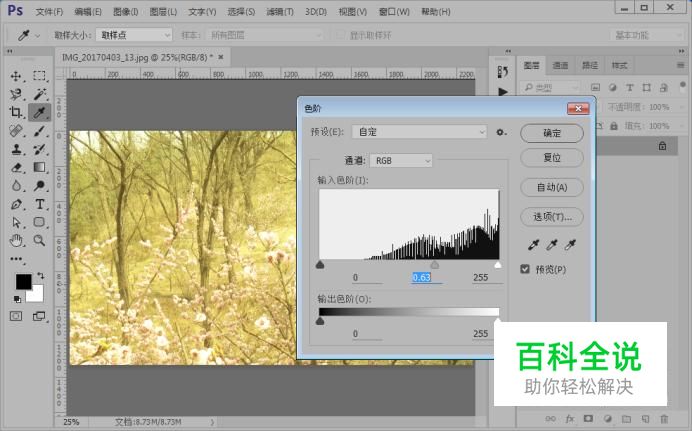
Task: Open the Preset dropdown in Levels
Action: (419, 132)
